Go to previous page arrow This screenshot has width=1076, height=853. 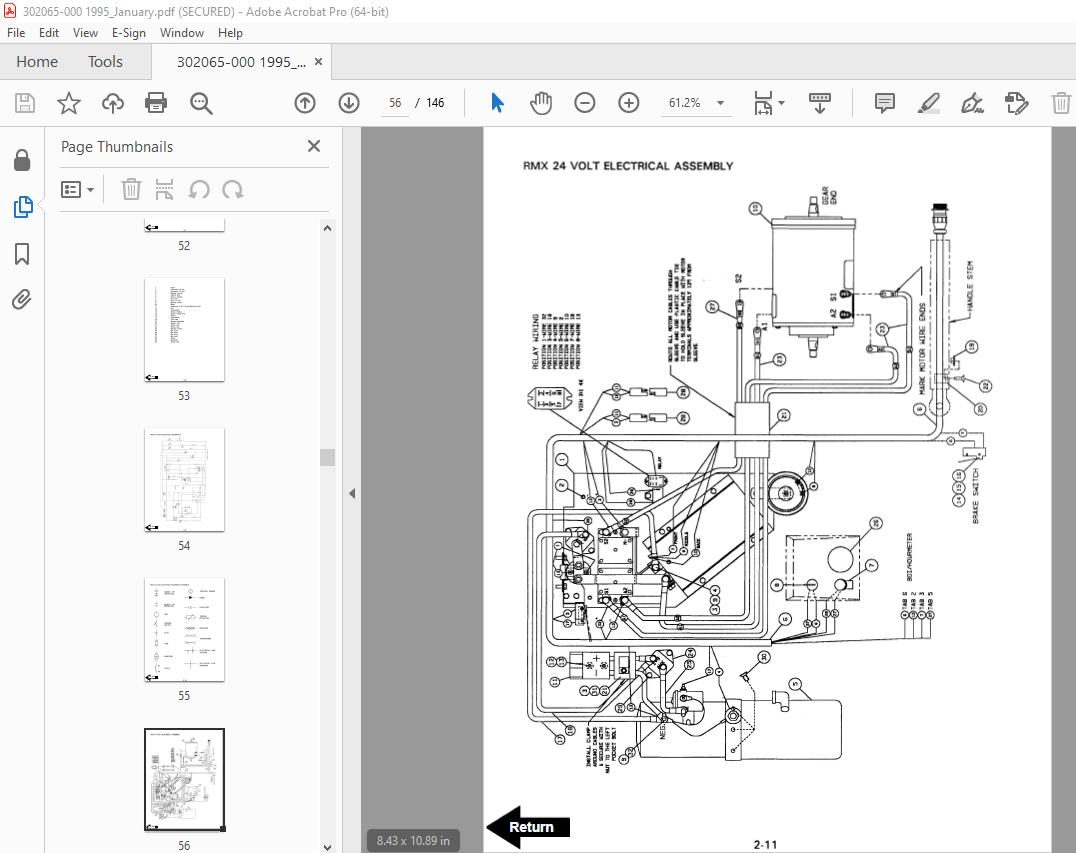pos(305,103)
